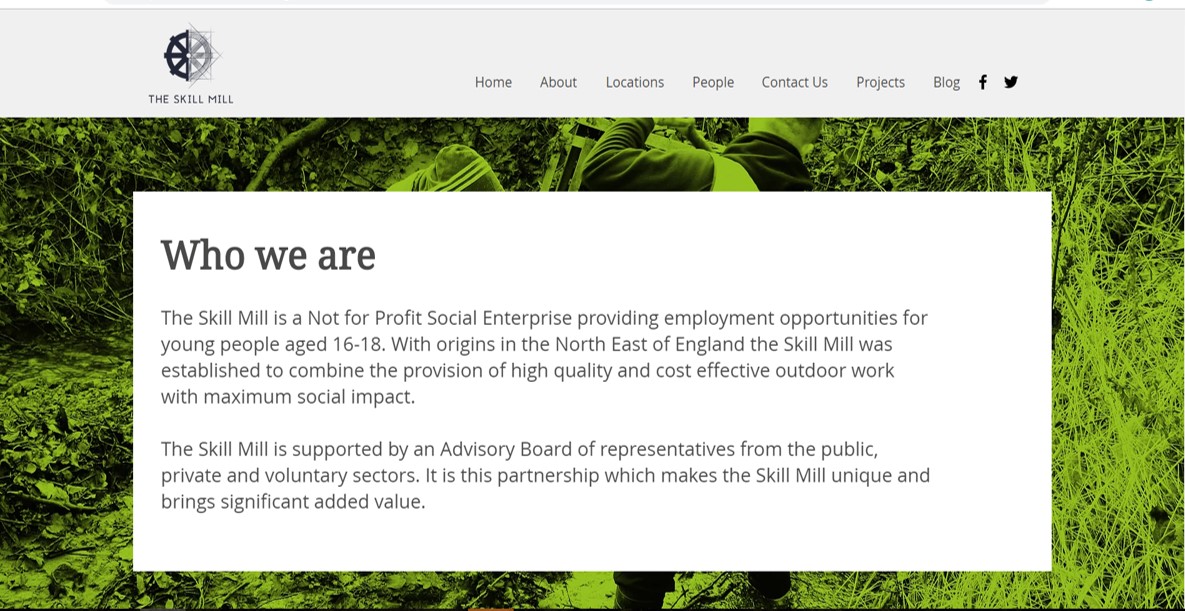
Task: Open the About menu item
Action: coord(558,82)
